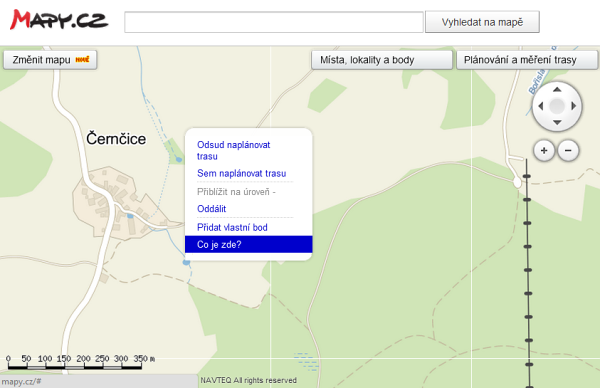Pan map up with compass arrow

coord(557,90)
